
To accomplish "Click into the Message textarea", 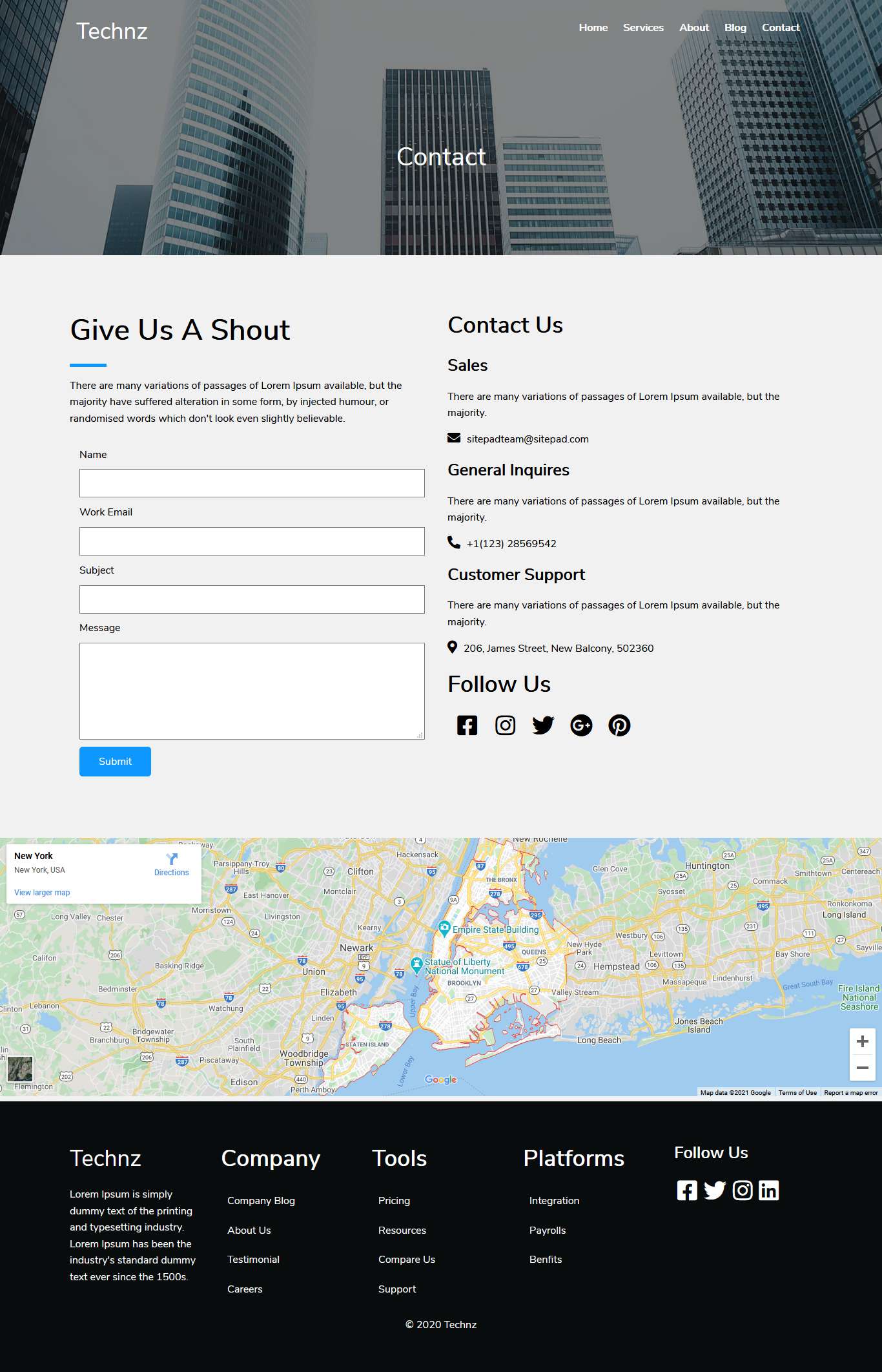I will [x=252, y=691].
